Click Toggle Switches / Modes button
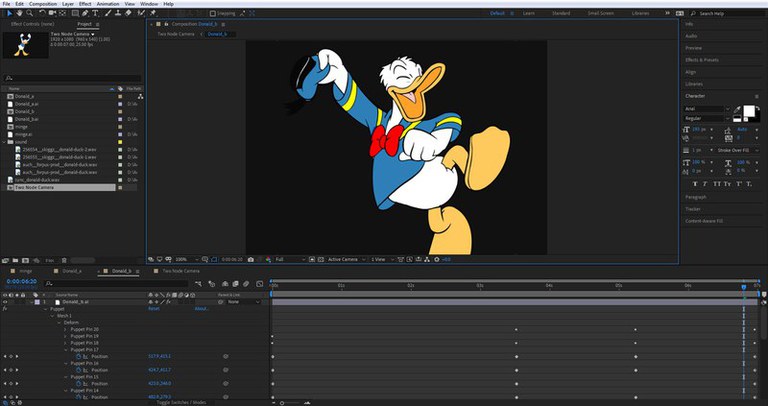The height and width of the screenshot is (406, 768). (x=181, y=403)
